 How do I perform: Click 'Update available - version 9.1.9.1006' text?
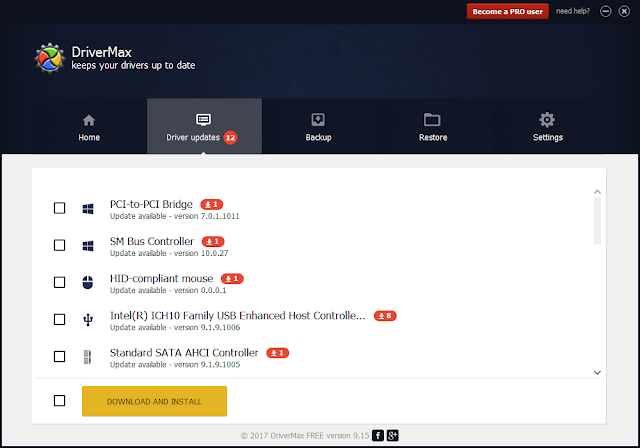[175, 328]
